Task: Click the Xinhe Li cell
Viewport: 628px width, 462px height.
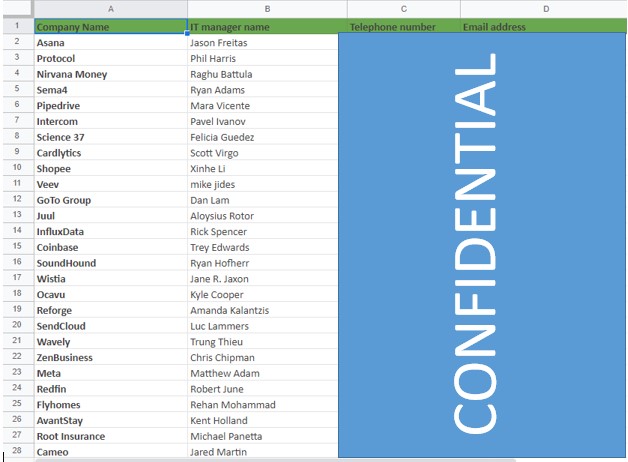Action: pos(263,169)
